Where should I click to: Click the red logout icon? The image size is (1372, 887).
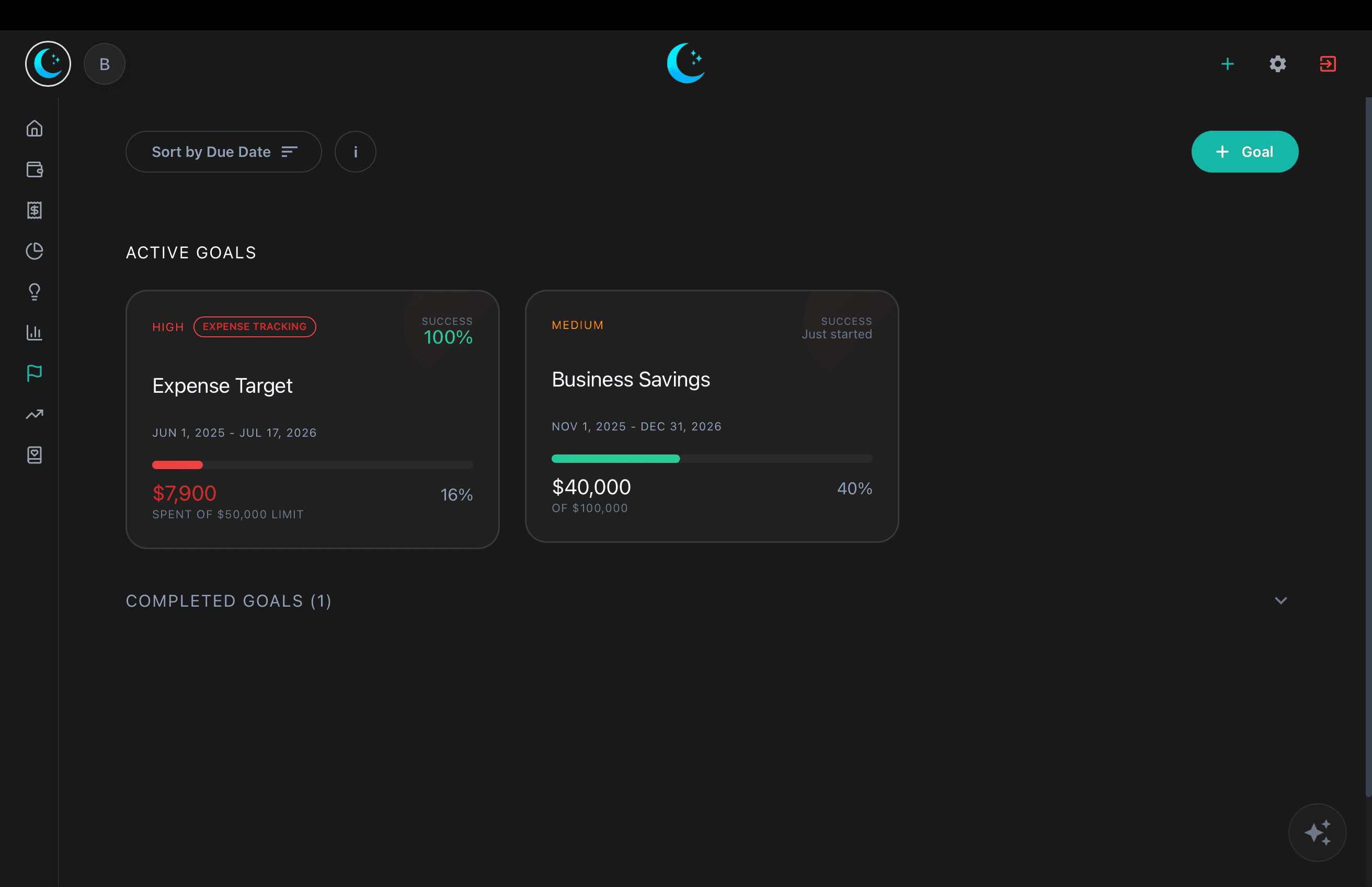1328,64
